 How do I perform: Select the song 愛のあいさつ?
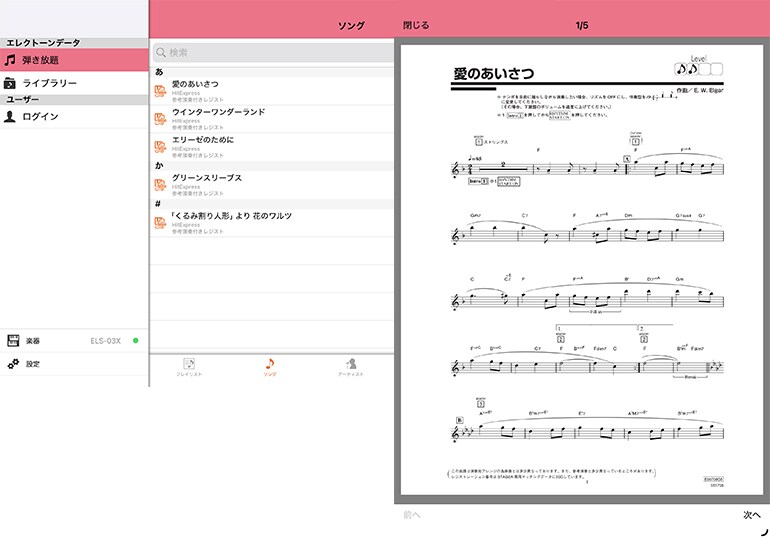[272, 91]
